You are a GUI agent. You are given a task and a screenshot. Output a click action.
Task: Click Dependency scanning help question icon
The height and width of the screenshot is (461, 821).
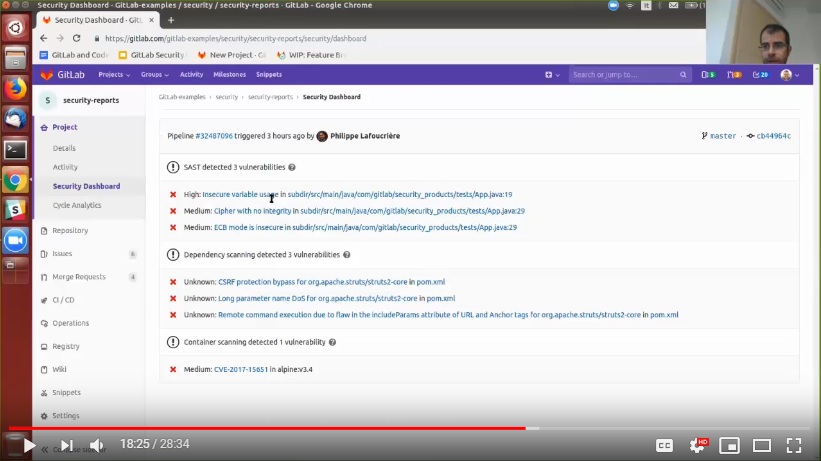pos(347,255)
